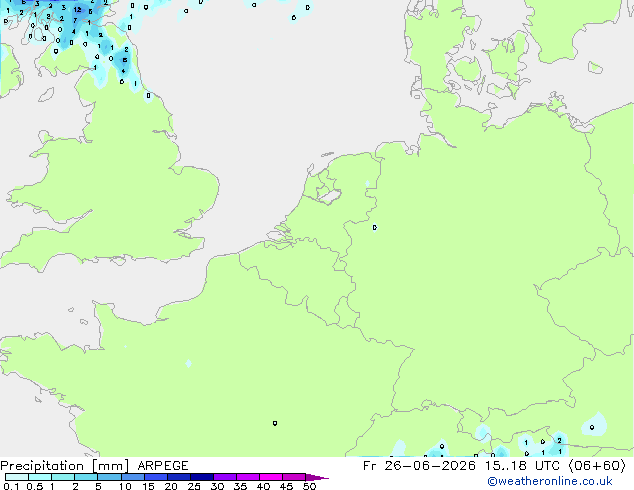Screen dimensions: 634x490
Task: Click the '12' precipitation value over Scotland
Action: tap(77, 9)
